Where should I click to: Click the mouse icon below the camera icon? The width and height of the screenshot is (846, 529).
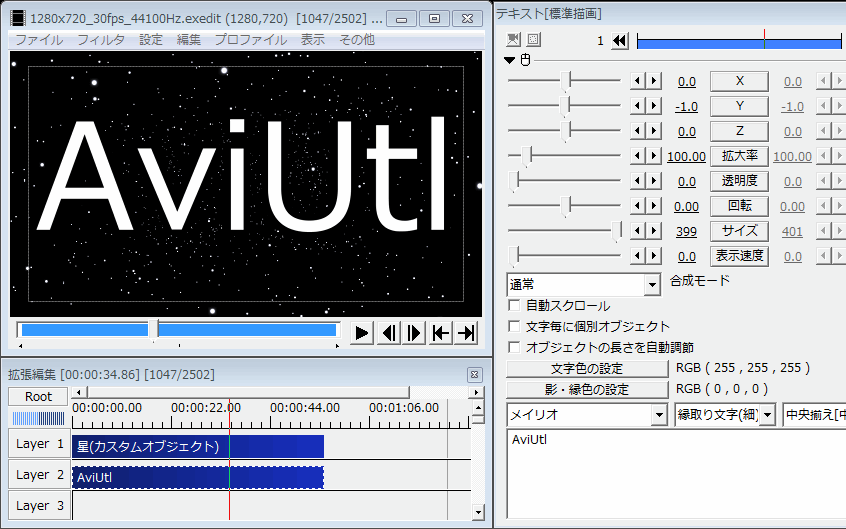coord(524,59)
